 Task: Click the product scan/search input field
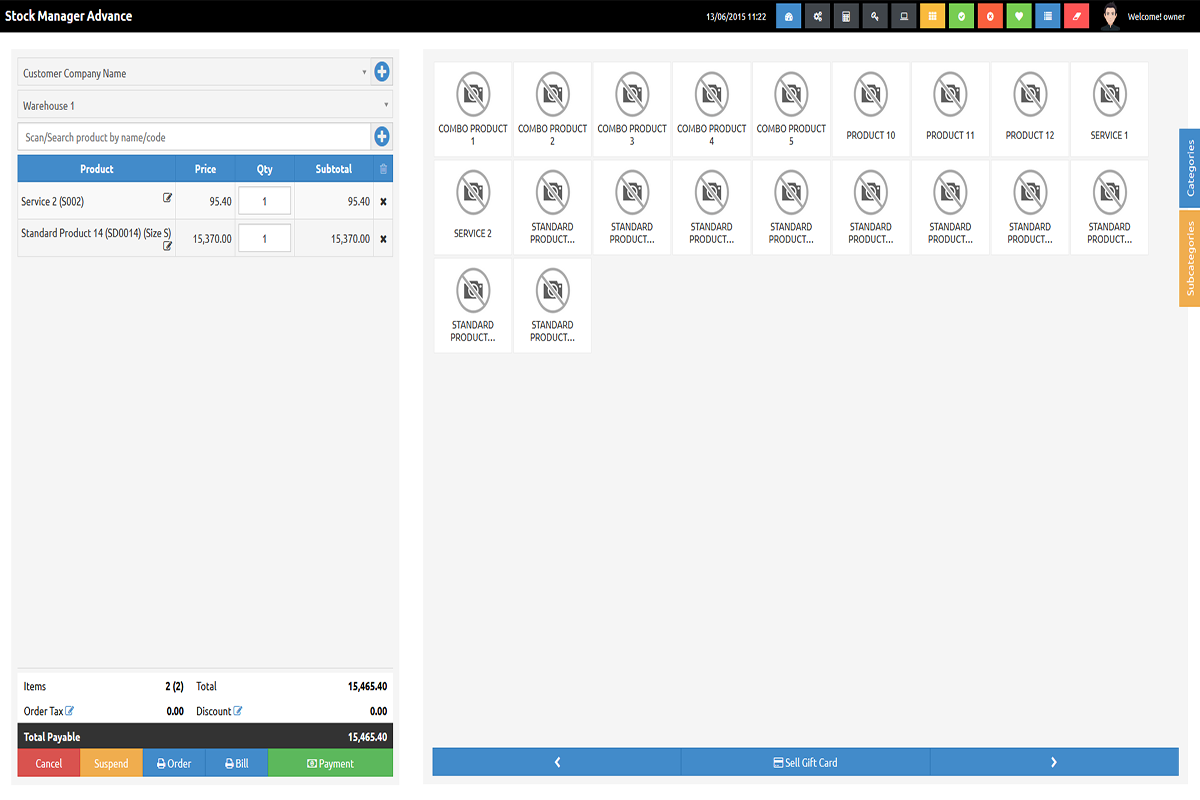pyautogui.click(x=195, y=137)
